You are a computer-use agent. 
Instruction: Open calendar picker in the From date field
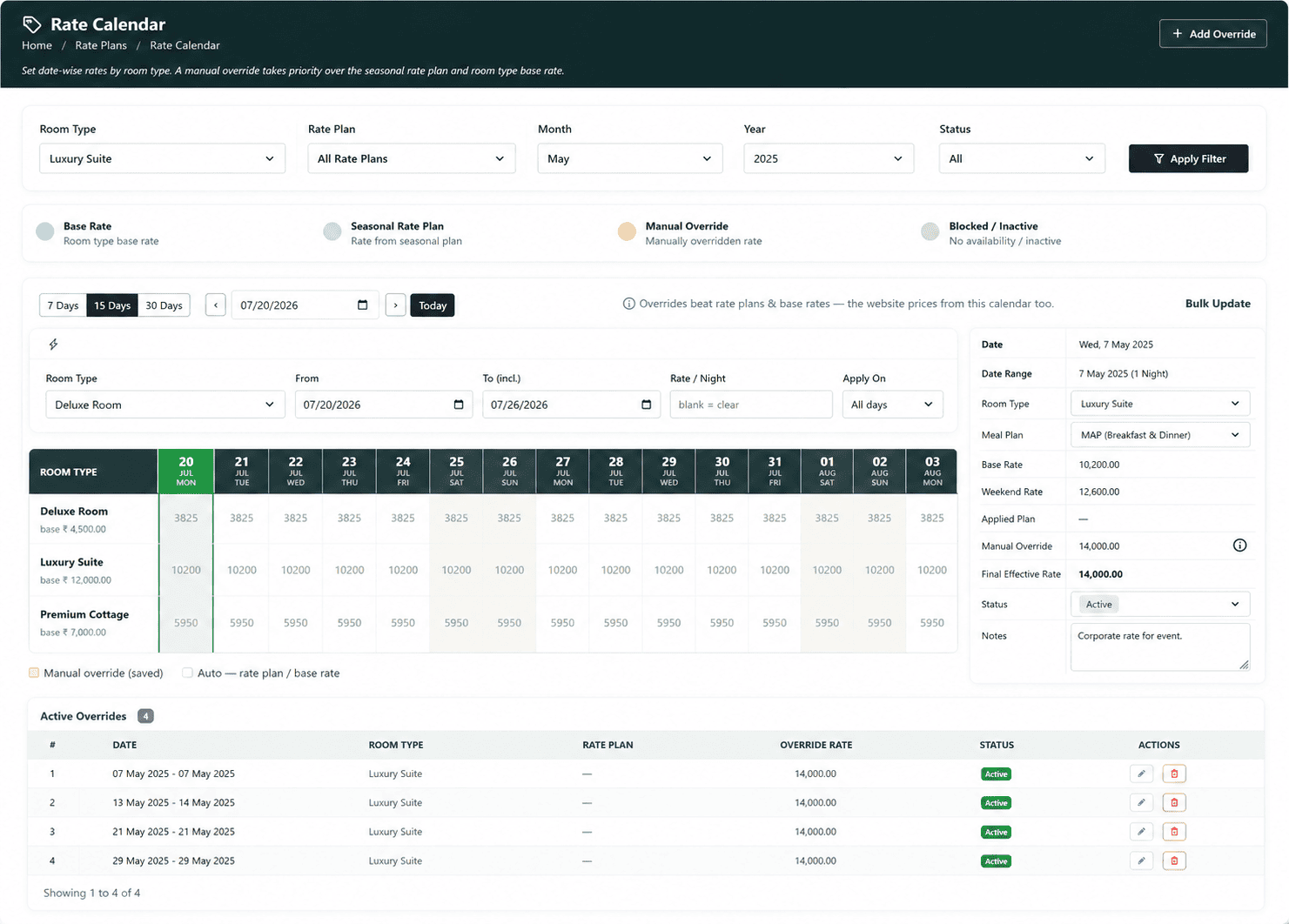(x=459, y=405)
